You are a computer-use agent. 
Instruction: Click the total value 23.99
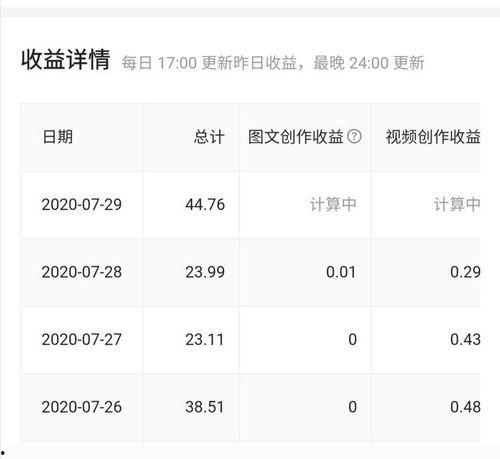point(205,272)
